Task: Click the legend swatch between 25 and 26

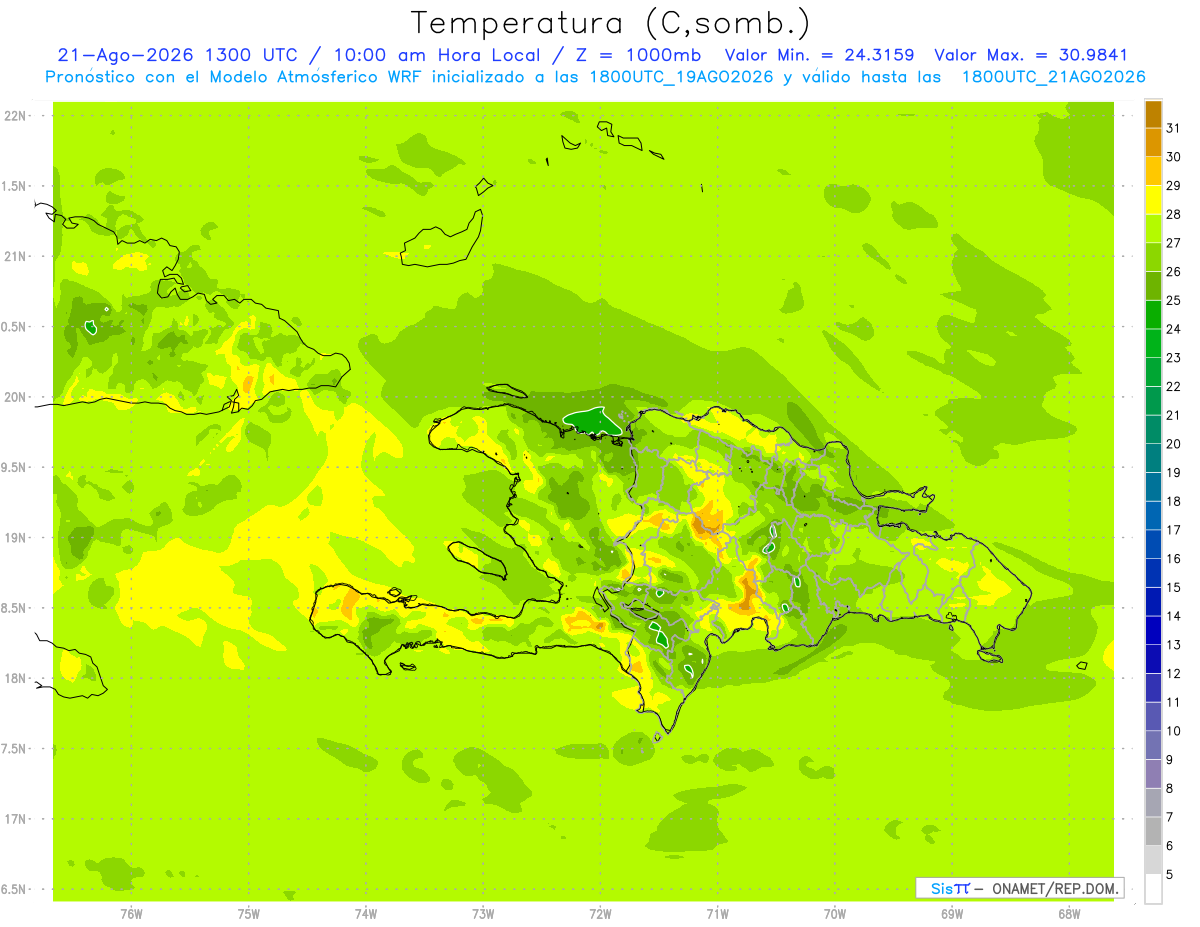Action: click(1153, 286)
